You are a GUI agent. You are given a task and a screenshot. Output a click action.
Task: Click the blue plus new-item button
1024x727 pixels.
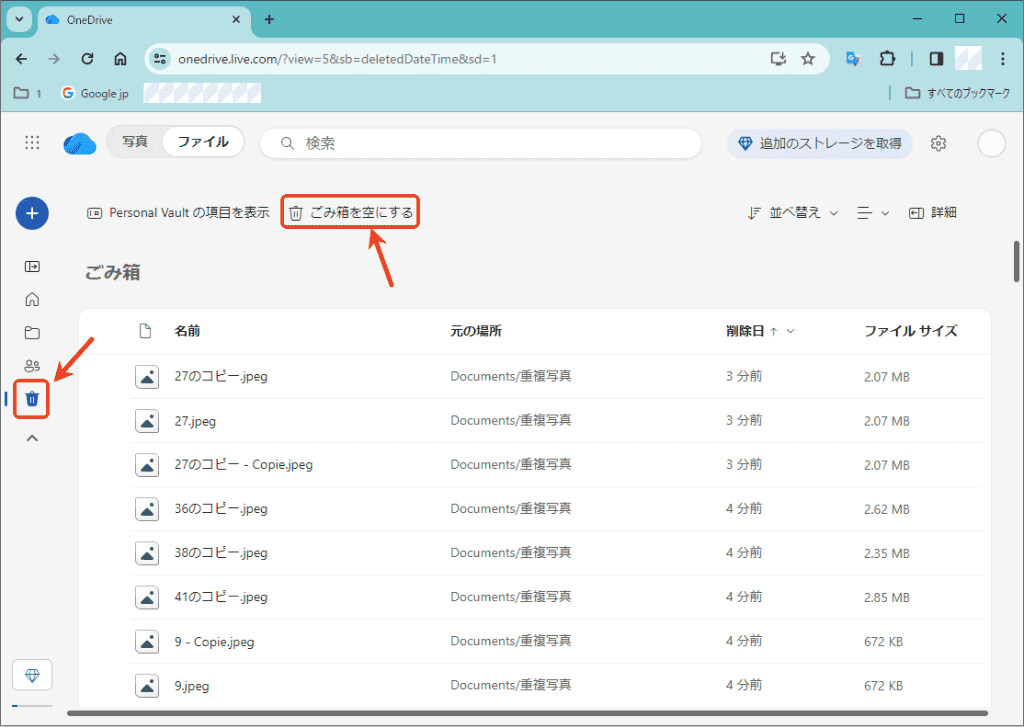(x=32, y=213)
